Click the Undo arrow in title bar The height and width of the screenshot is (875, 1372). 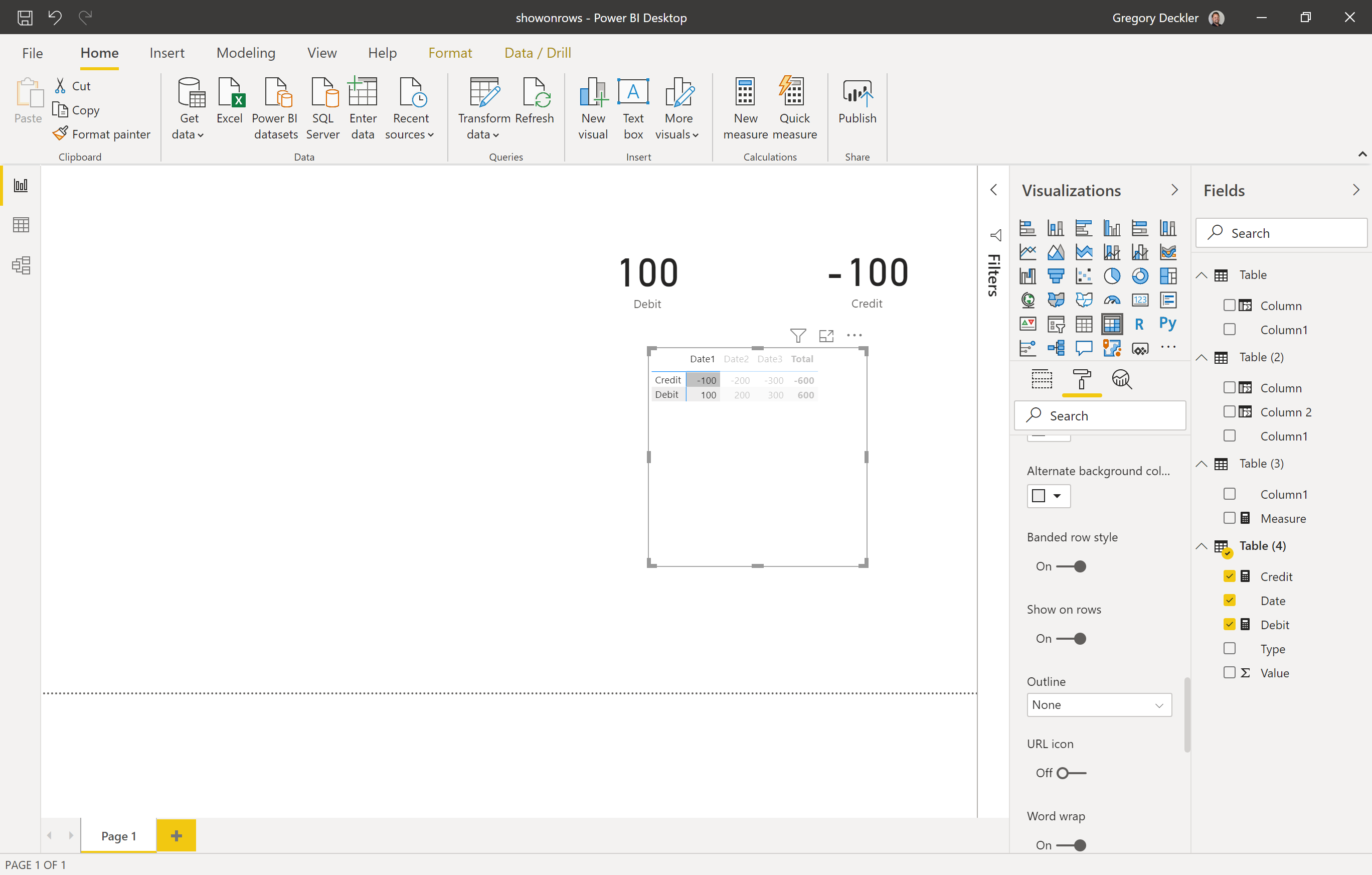point(55,18)
